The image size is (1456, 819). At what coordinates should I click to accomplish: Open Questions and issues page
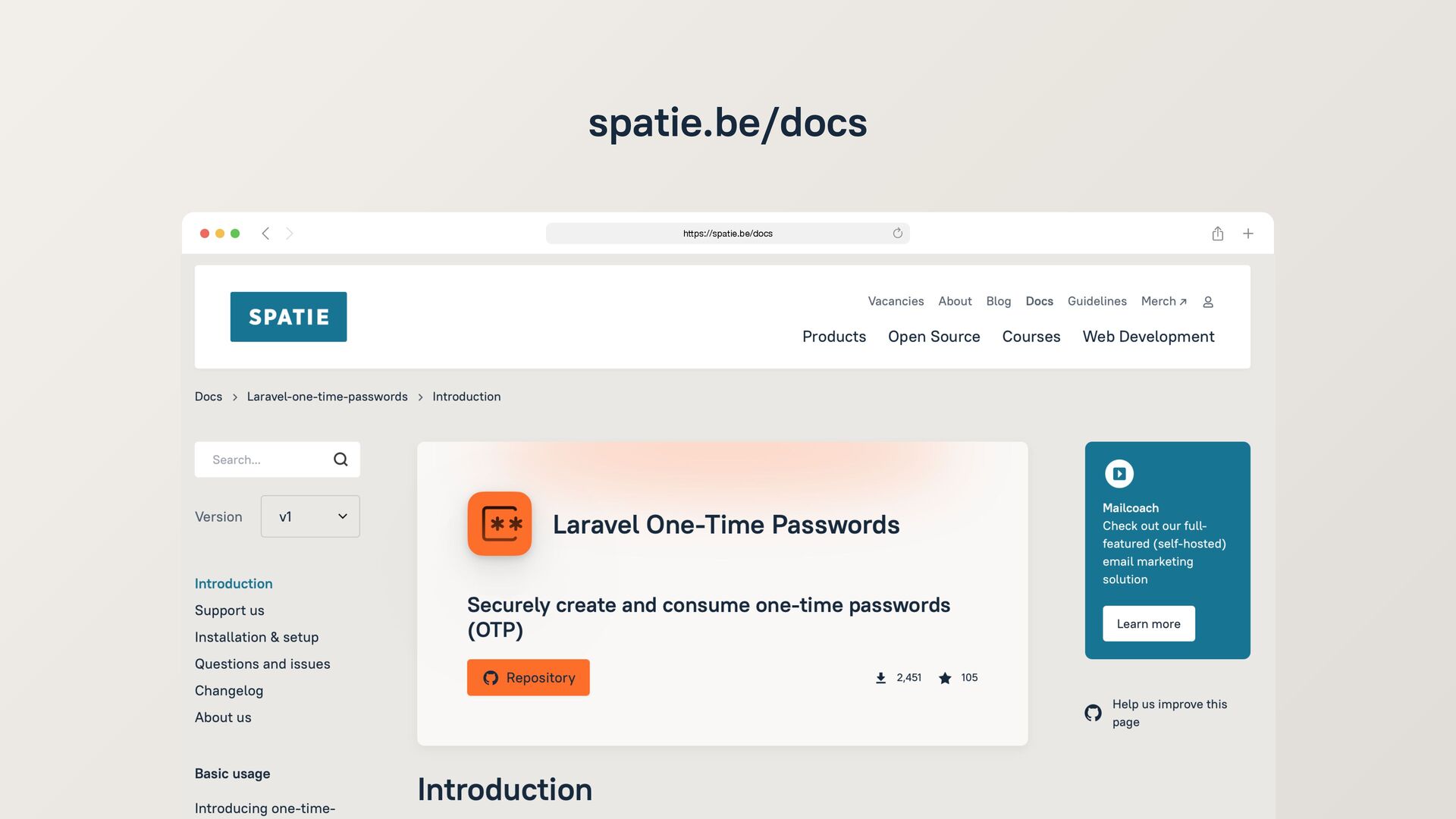point(262,664)
